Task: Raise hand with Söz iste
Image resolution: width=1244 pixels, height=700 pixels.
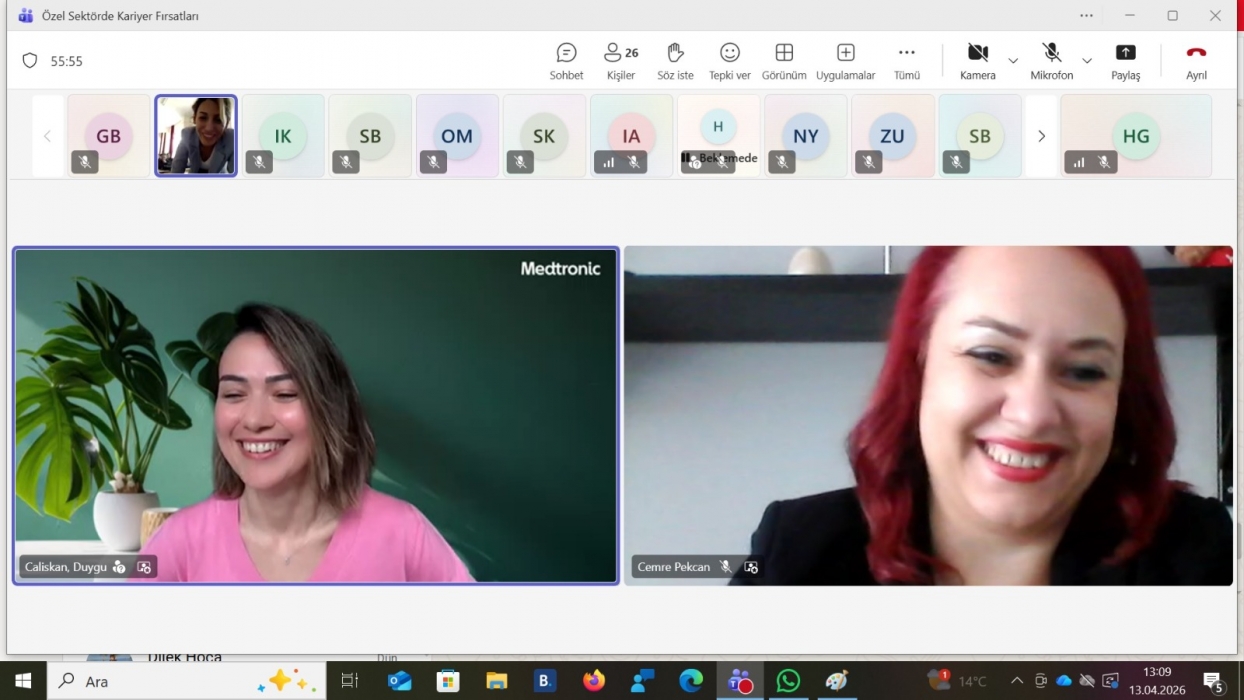Action: [x=675, y=61]
